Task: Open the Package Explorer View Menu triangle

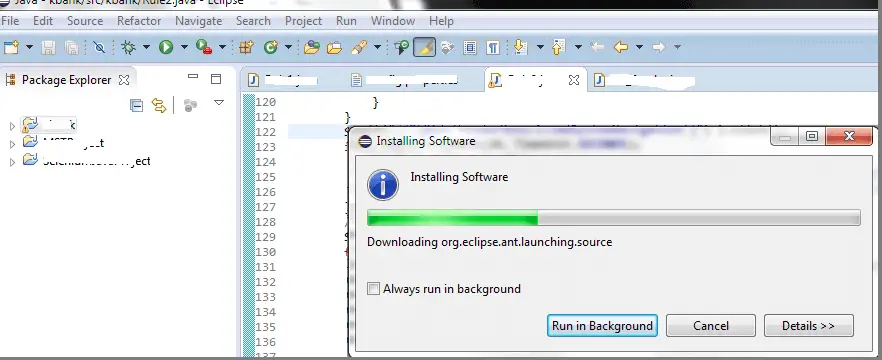Action: pyautogui.click(x=219, y=102)
